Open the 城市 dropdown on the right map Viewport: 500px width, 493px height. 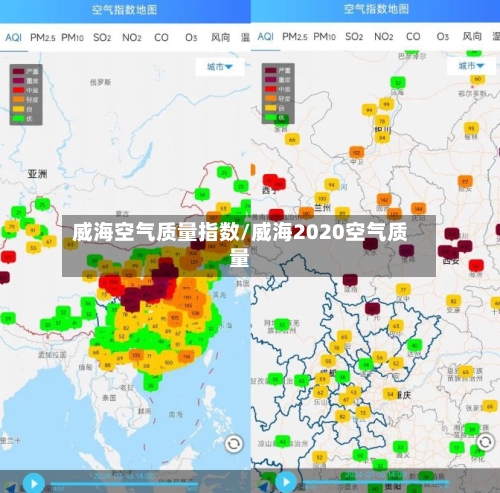(471, 66)
